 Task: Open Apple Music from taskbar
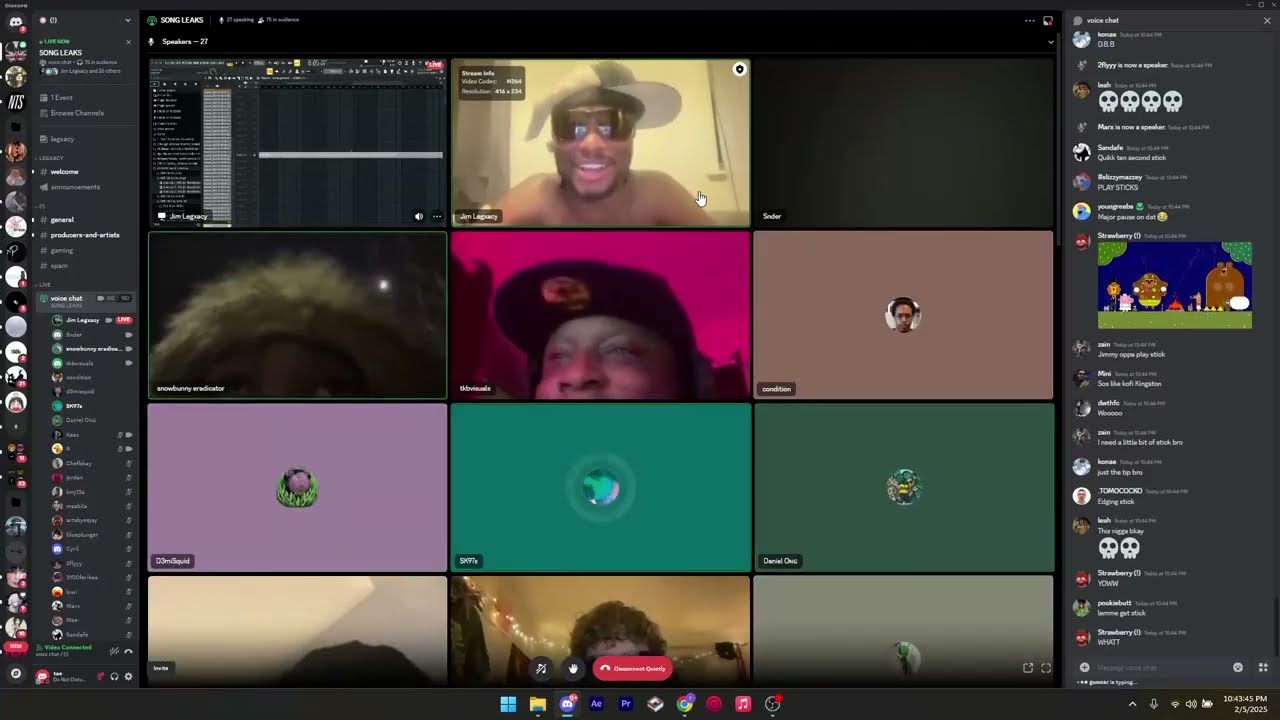click(x=743, y=704)
